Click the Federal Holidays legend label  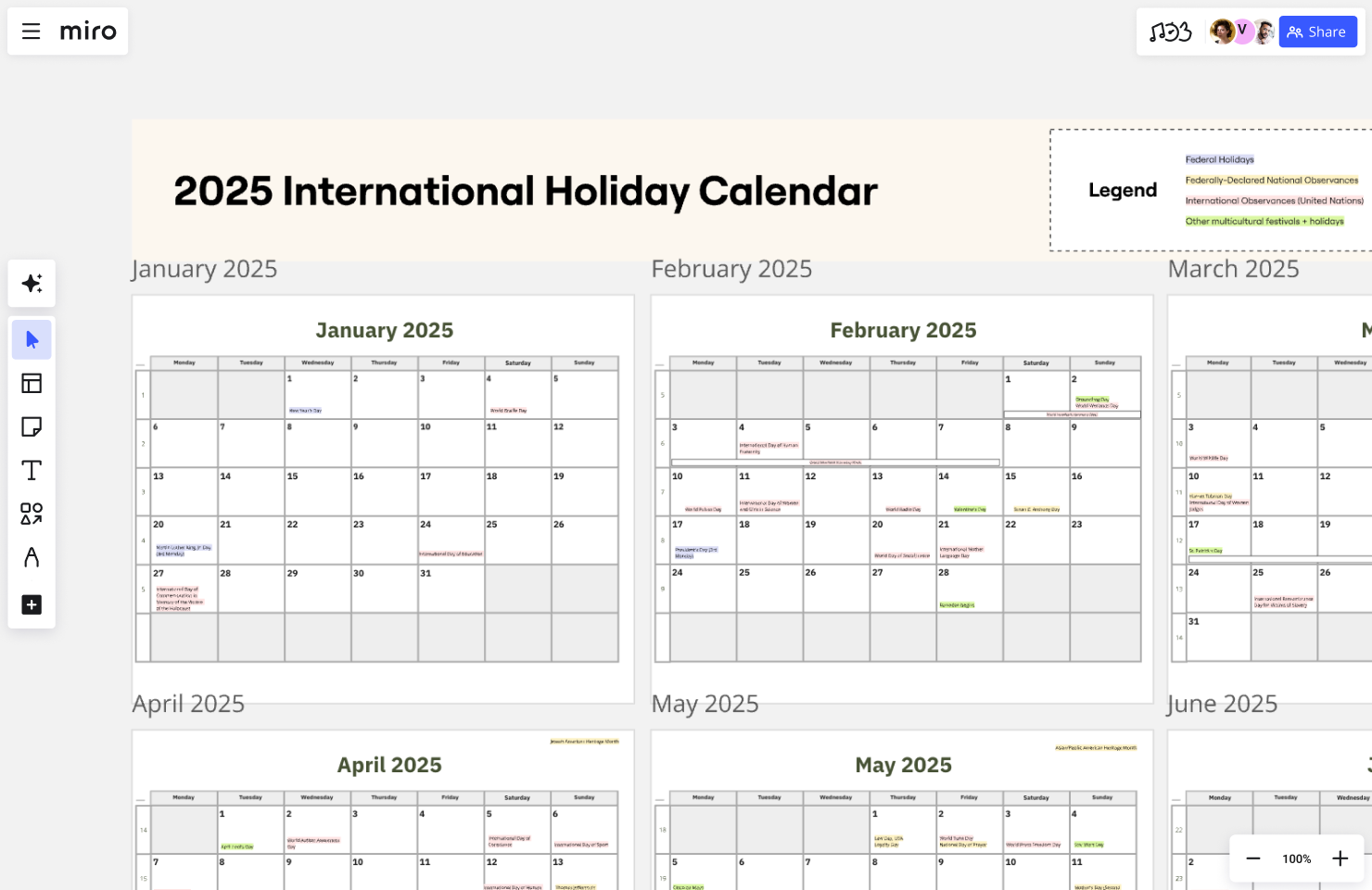pos(1219,159)
